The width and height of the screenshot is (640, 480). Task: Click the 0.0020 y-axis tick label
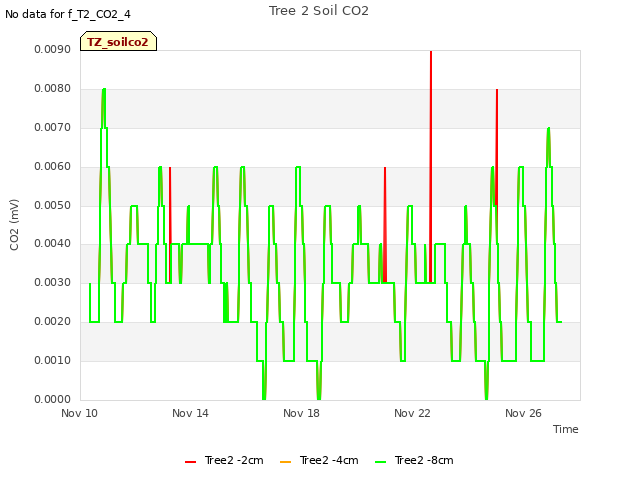(52, 321)
